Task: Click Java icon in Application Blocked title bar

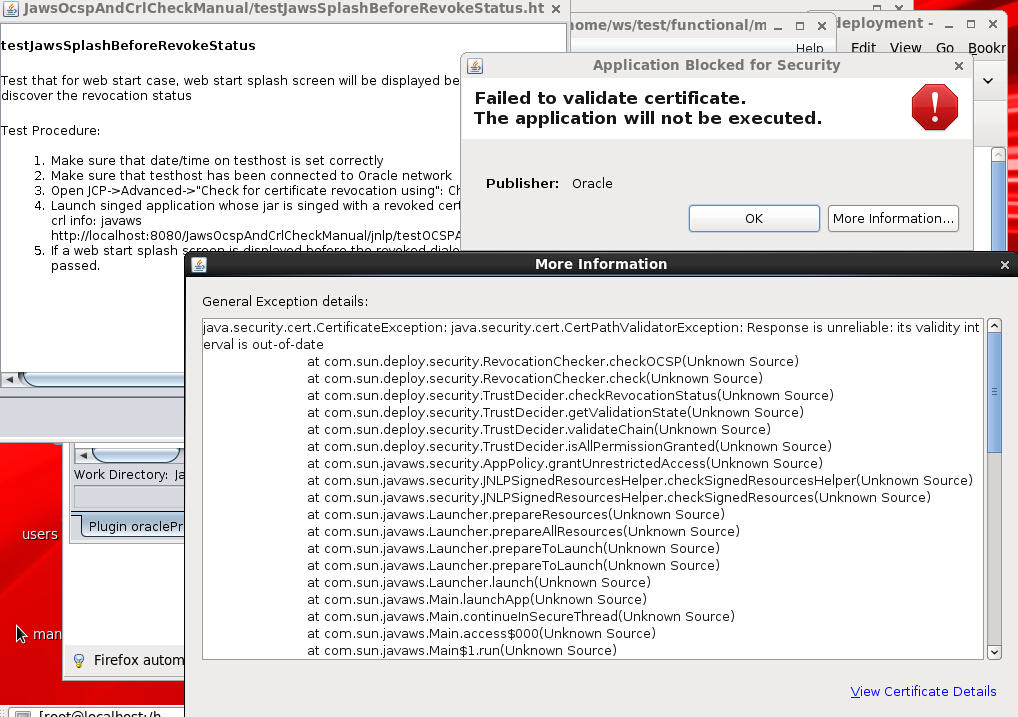Action: pyautogui.click(x=475, y=66)
